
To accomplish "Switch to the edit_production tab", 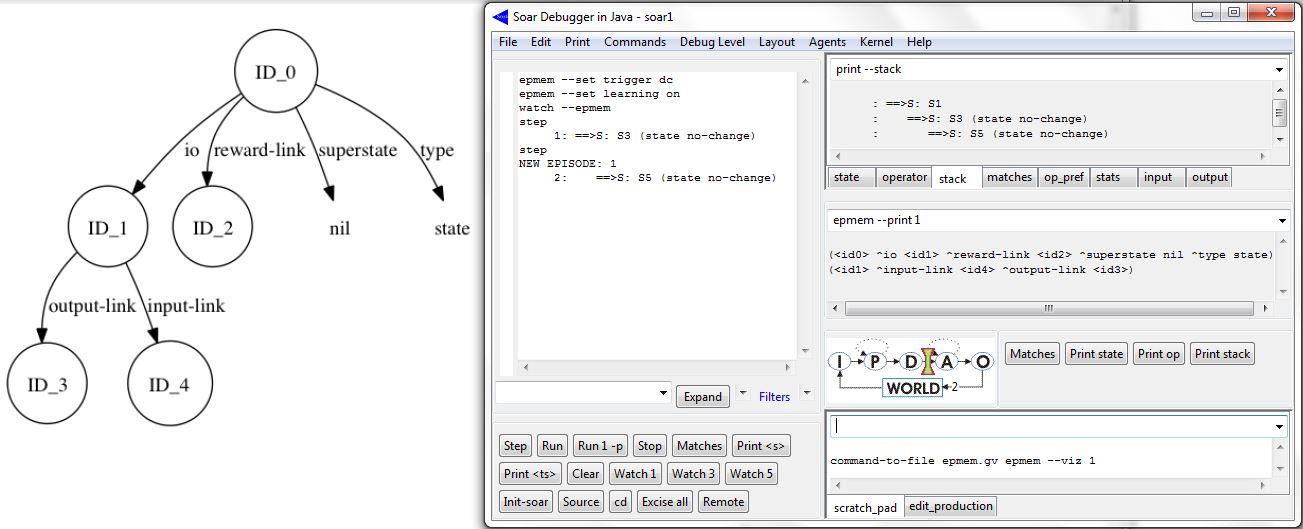I will pyautogui.click(x=950, y=506).
